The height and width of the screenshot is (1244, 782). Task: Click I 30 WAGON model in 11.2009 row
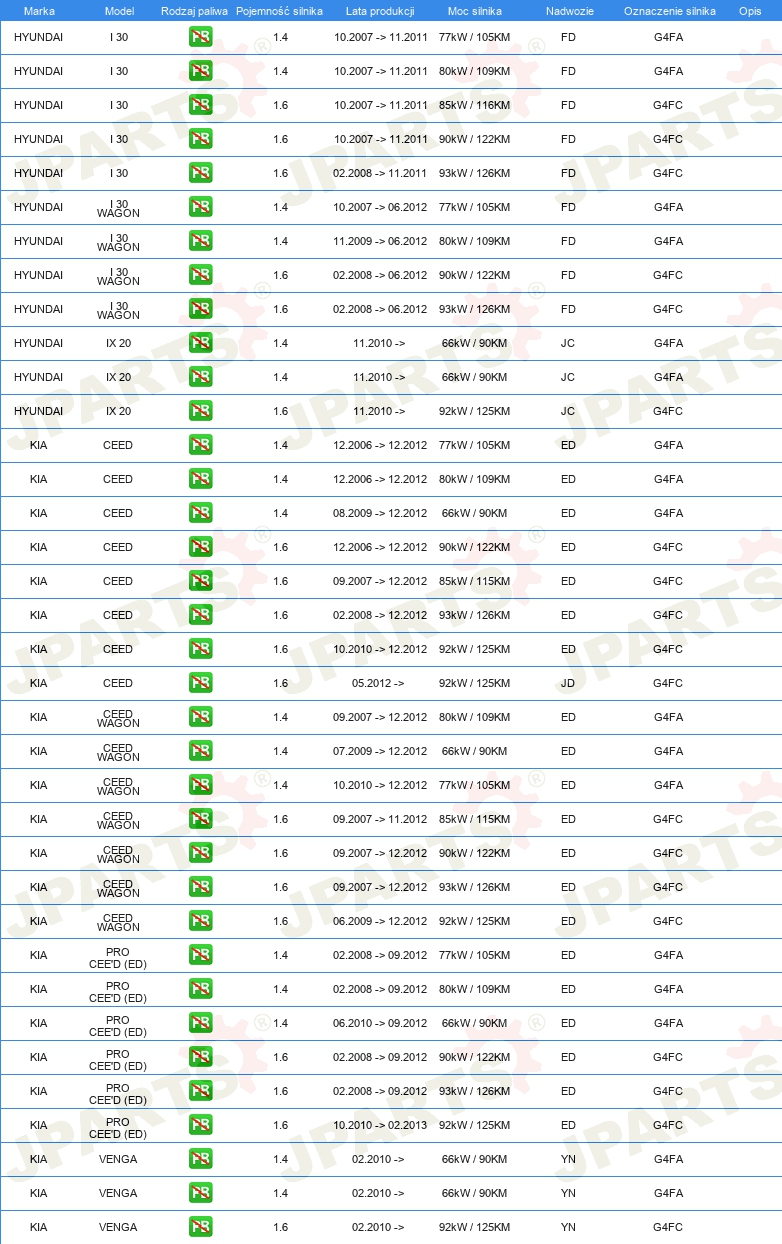(118, 243)
